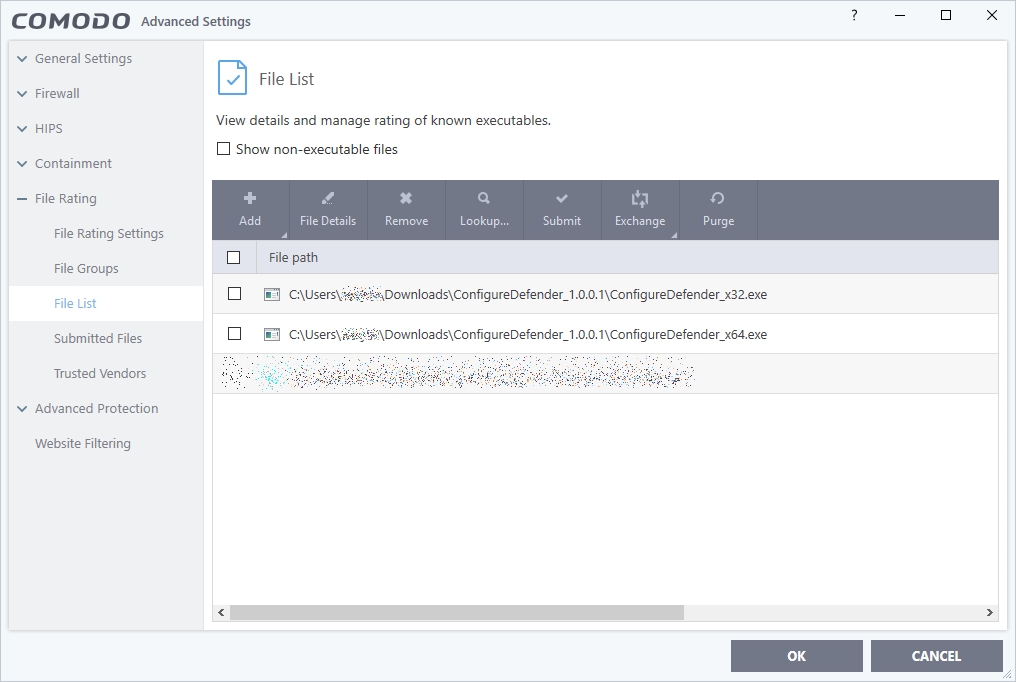1016x682 pixels.
Task: Click the OK button
Action: pyautogui.click(x=796, y=656)
